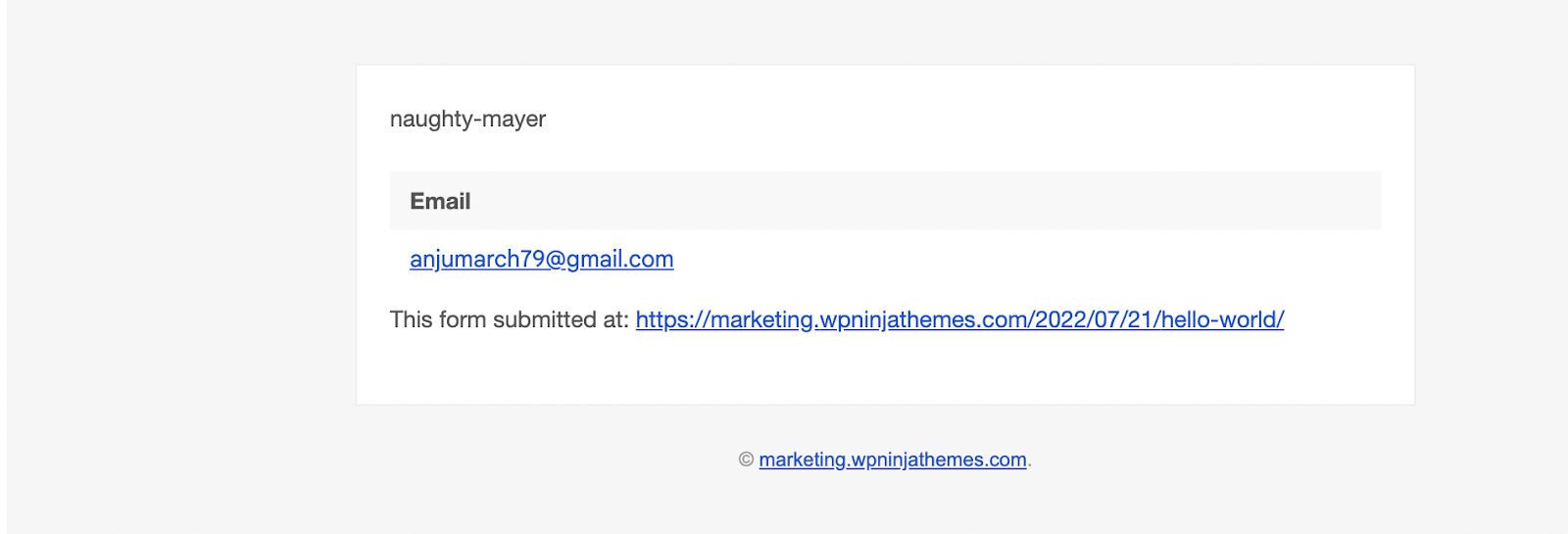Click the period after the footer link

coord(1030,461)
